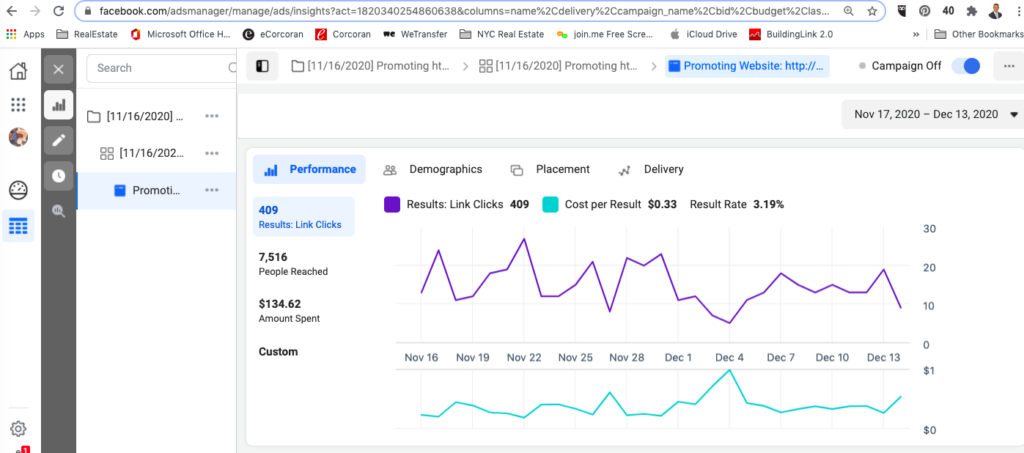The height and width of the screenshot is (453, 1024).
Task: Go to the Facebook home icon in the sidebar
Action: pos(18,70)
